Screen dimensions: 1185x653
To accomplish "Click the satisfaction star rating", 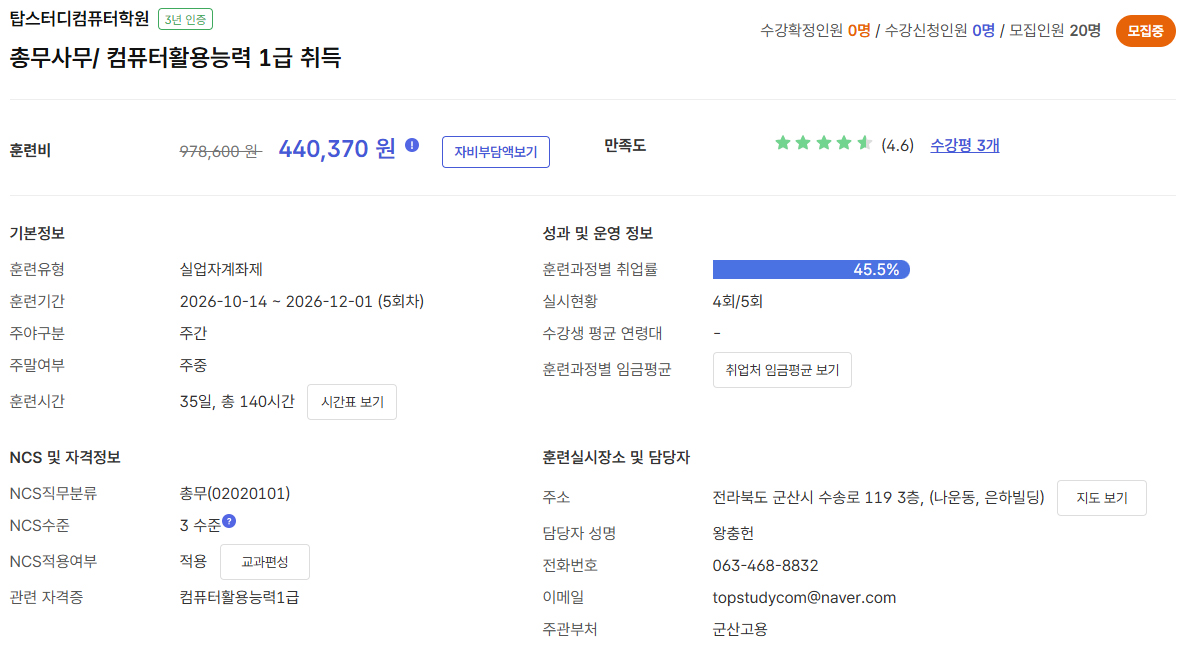I will [824, 143].
